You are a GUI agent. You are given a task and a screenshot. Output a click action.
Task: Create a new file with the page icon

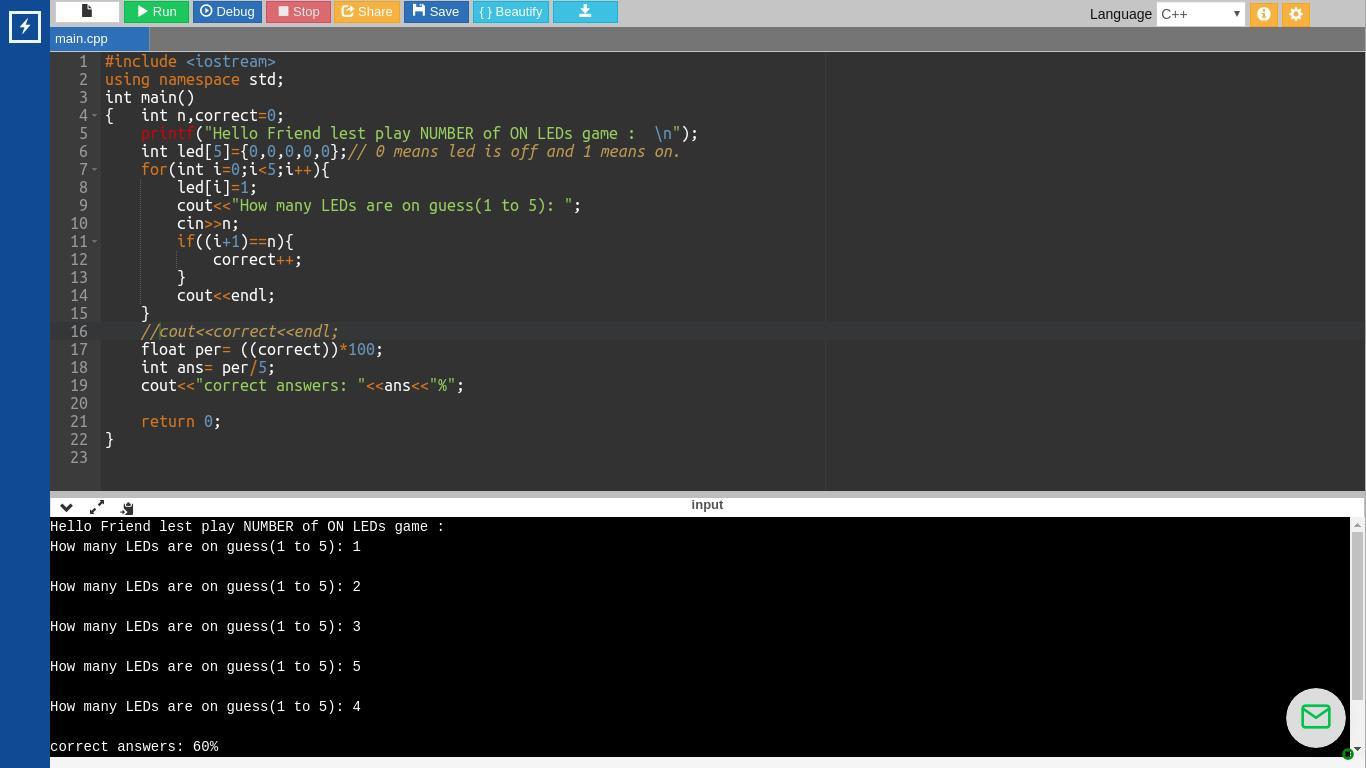(87, 12)
